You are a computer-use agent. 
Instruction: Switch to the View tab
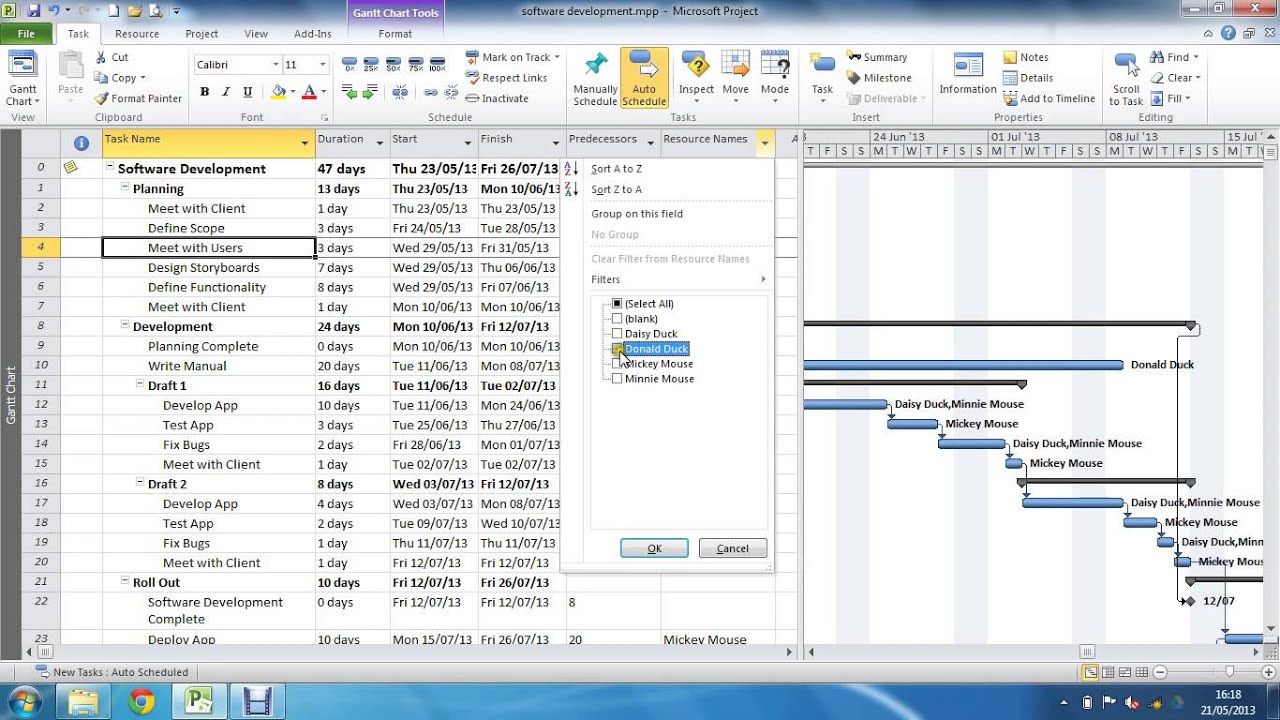(256, 34)
